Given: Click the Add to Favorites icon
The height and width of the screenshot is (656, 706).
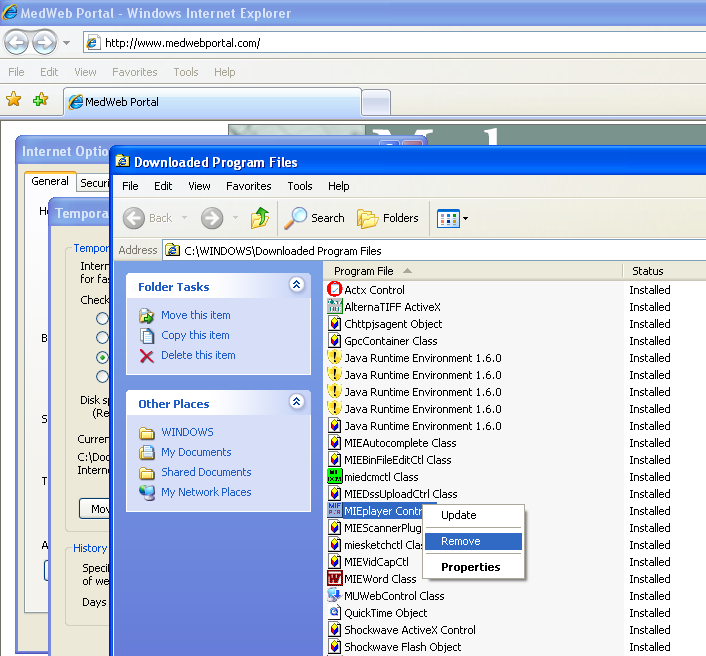Looking at the screenshot, I should [40, 100].
